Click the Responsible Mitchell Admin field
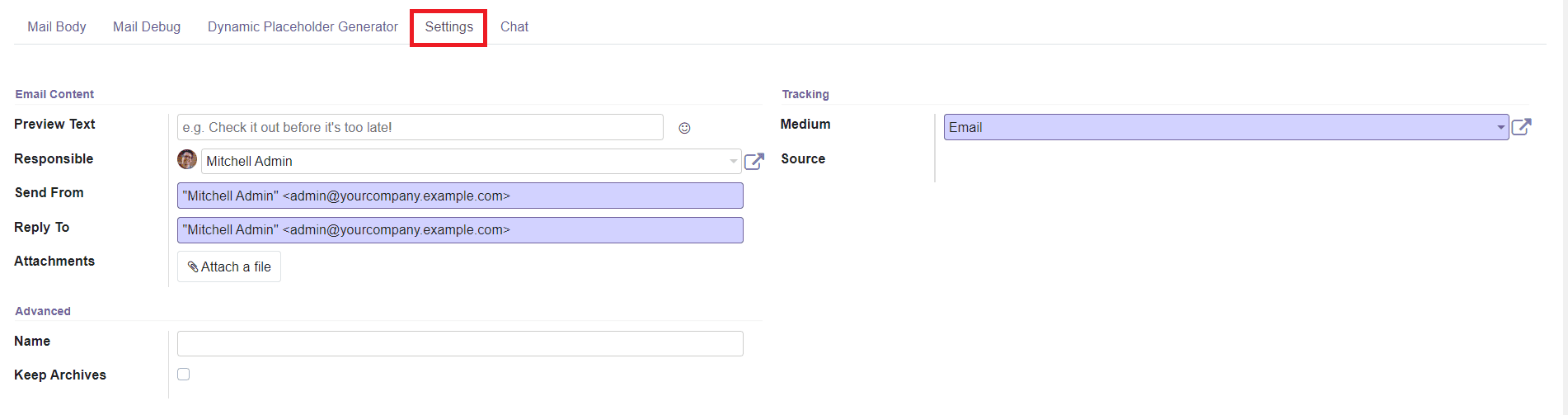The height and width of the screenshot is (415, 1568). (471, 161)
